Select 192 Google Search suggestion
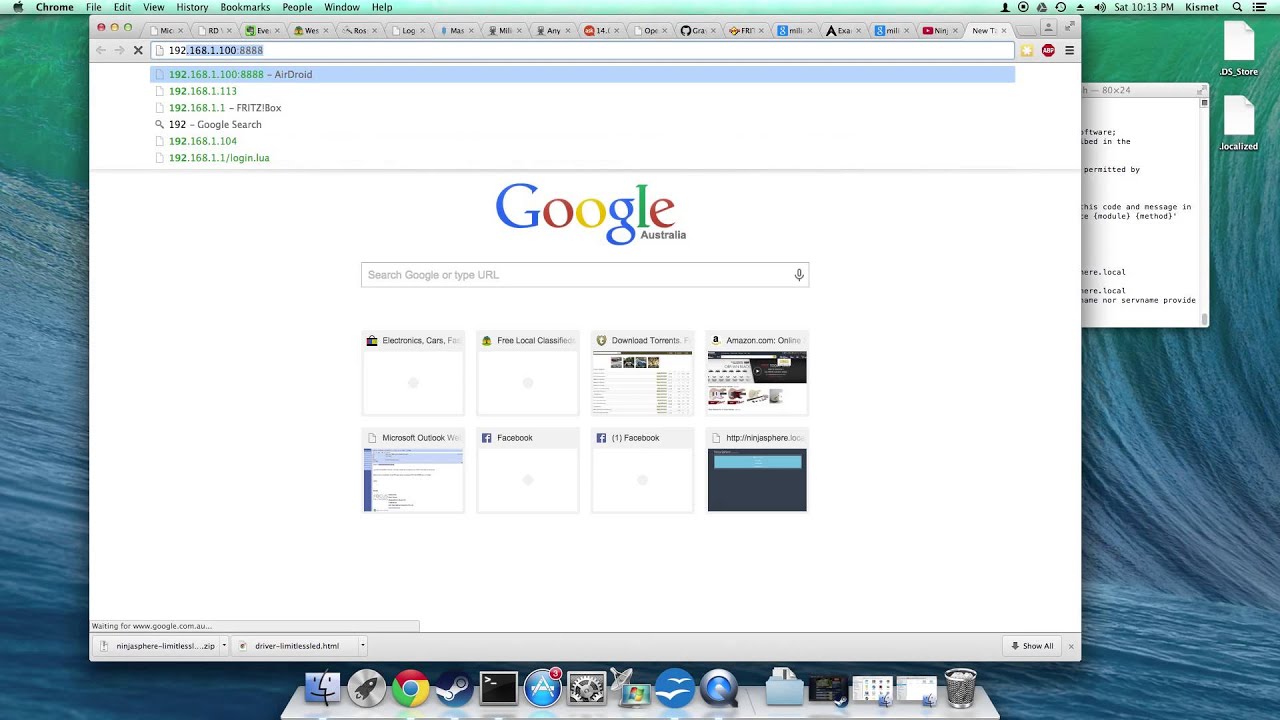This screenshot has height=720, width=1280. point(582,124)
